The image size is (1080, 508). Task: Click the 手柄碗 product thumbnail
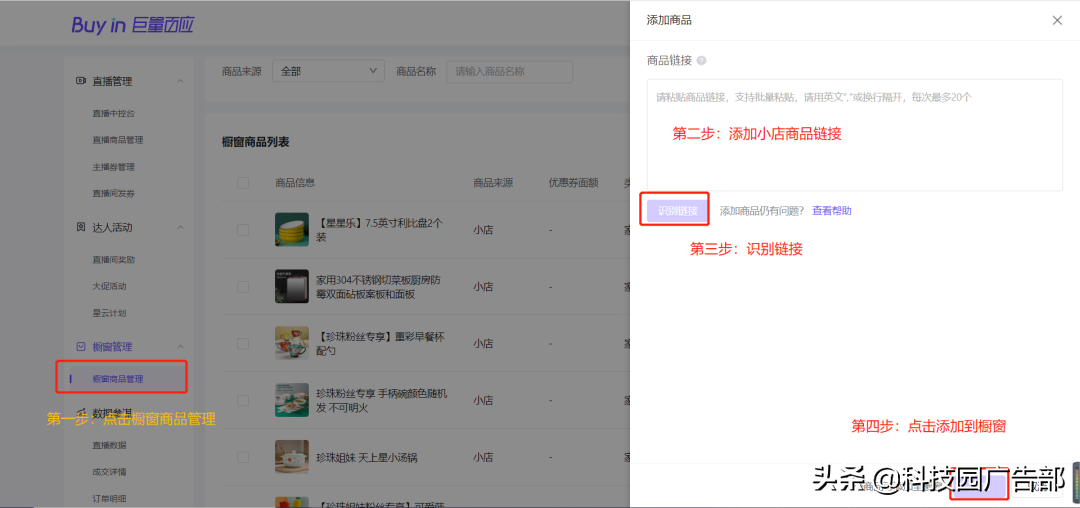292,400
